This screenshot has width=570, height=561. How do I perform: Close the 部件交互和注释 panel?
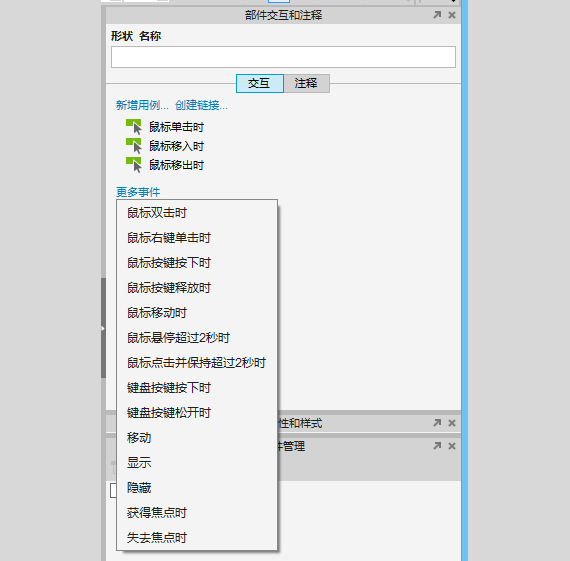tap(452, 15)
